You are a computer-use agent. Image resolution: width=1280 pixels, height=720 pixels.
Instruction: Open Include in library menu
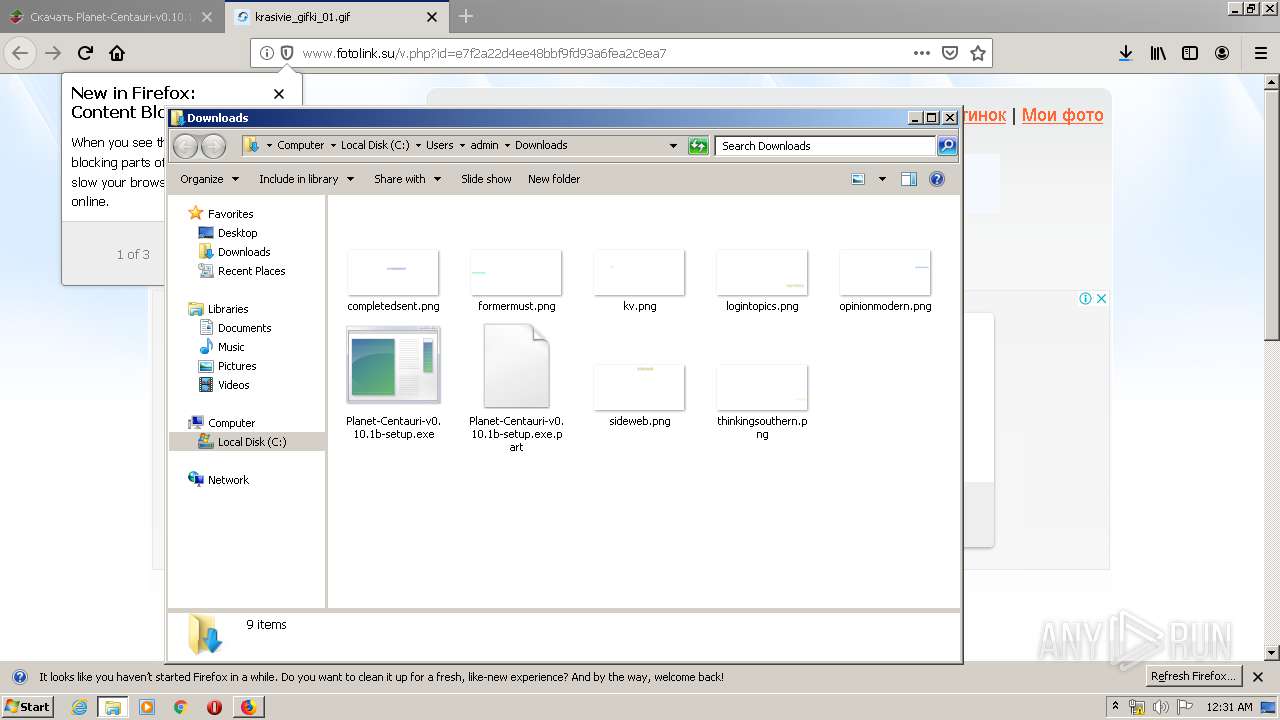tap(306, 179)
